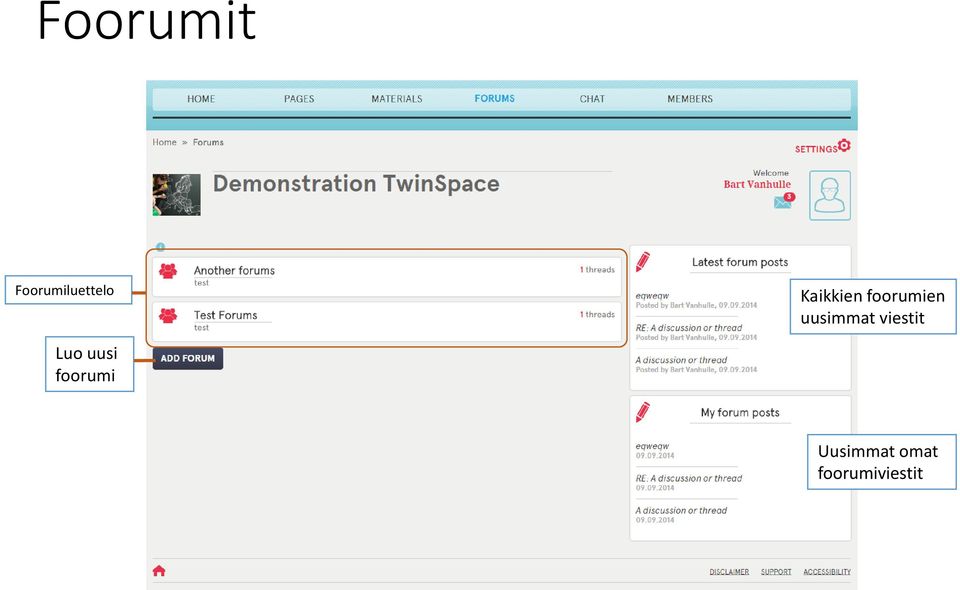This screenshot has height=590, width=960.
Task: Click the DISCLAIMER footer link
Action: tap(729, 572)
